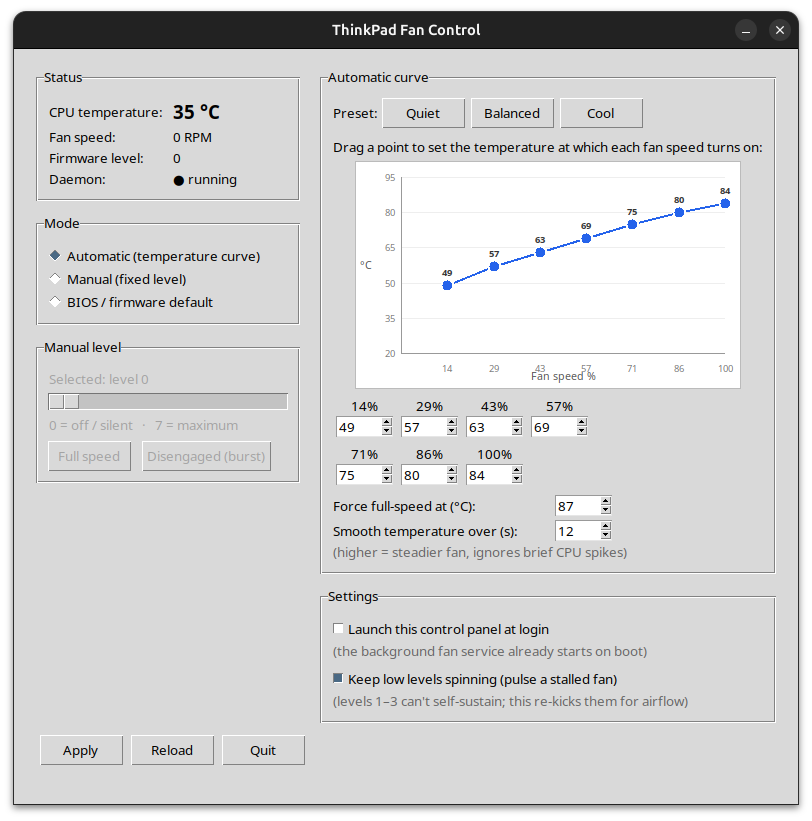The width and height of the screenshot is (812, 821).
Task: Increase the 57% temperature with up arrow
Action: [x=582, y=423]
